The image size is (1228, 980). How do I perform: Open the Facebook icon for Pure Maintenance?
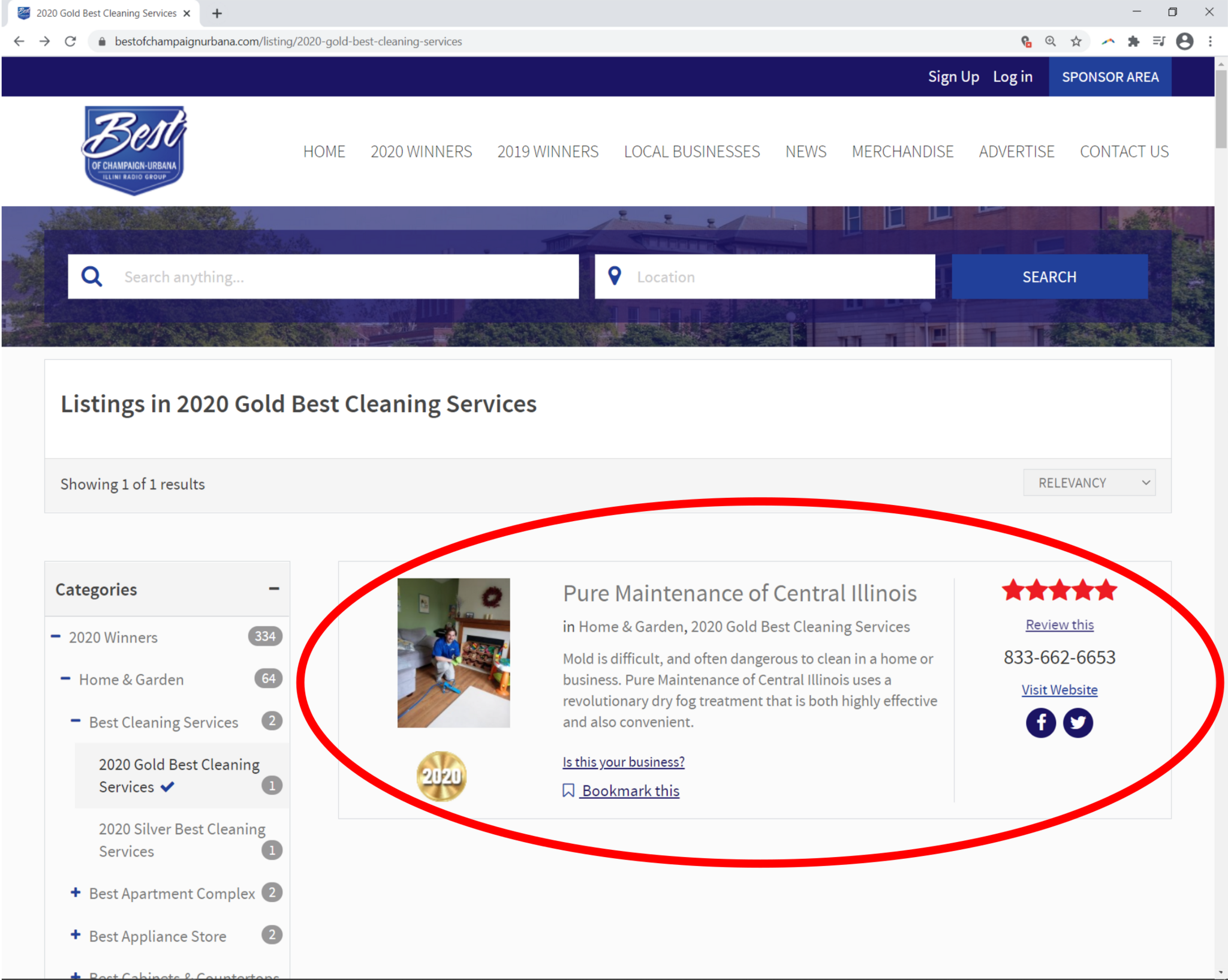click(x=1041, y=723)
